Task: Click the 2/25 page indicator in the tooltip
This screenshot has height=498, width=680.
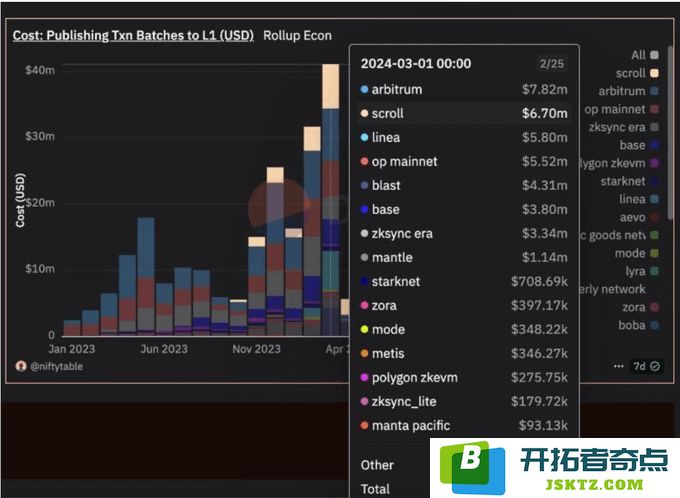Action: coord(552,64)
